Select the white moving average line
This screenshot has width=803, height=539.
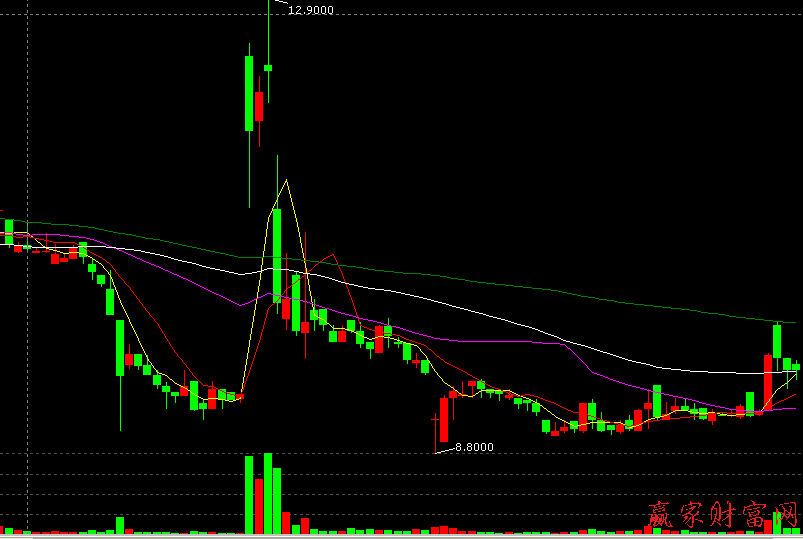coord(500,312)
